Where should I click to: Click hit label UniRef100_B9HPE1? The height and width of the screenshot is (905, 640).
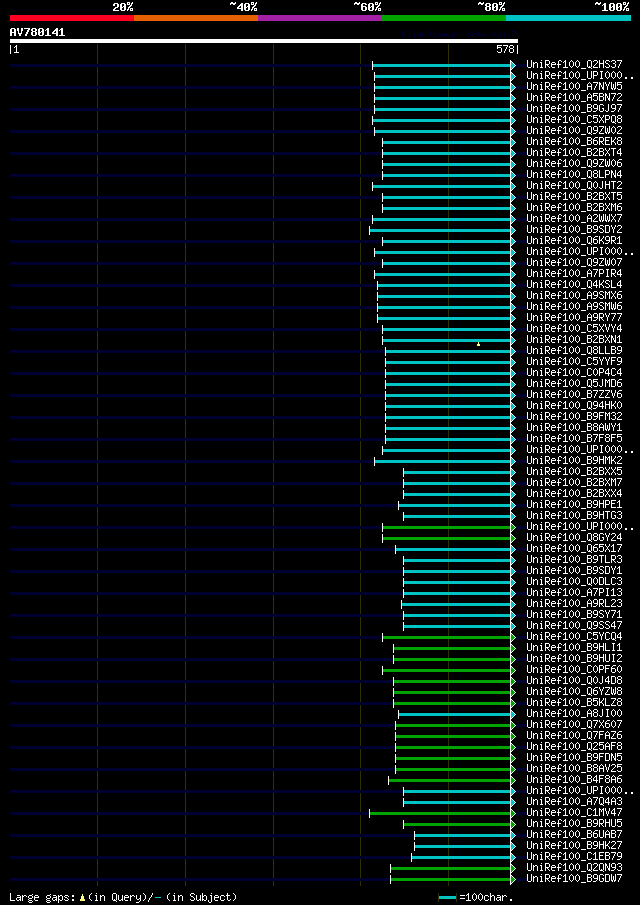click(574, 505)
